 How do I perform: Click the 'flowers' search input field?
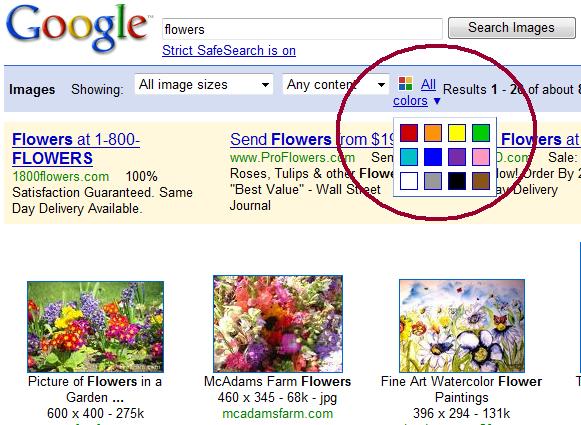(x=302, y=29)
